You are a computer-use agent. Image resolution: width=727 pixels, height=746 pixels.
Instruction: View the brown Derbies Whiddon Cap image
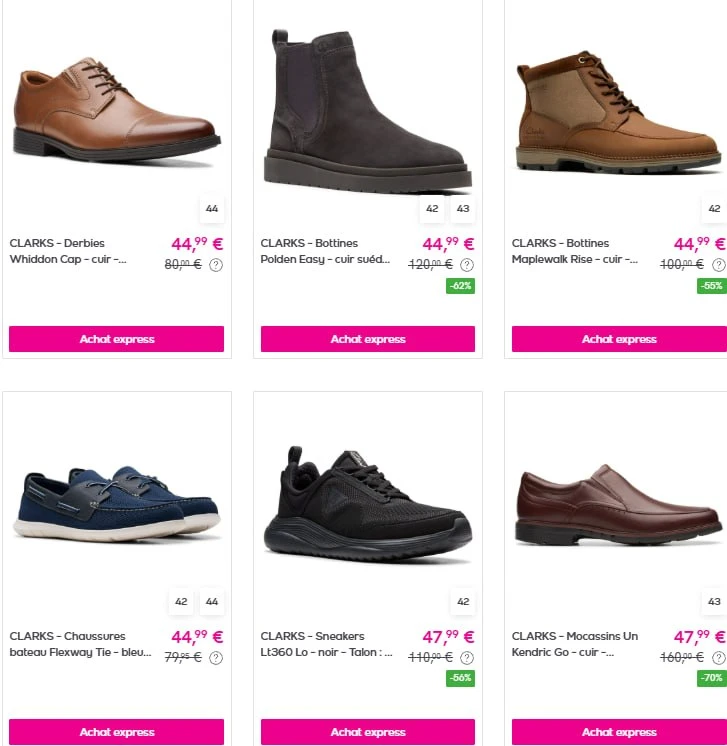pos(117,110)
